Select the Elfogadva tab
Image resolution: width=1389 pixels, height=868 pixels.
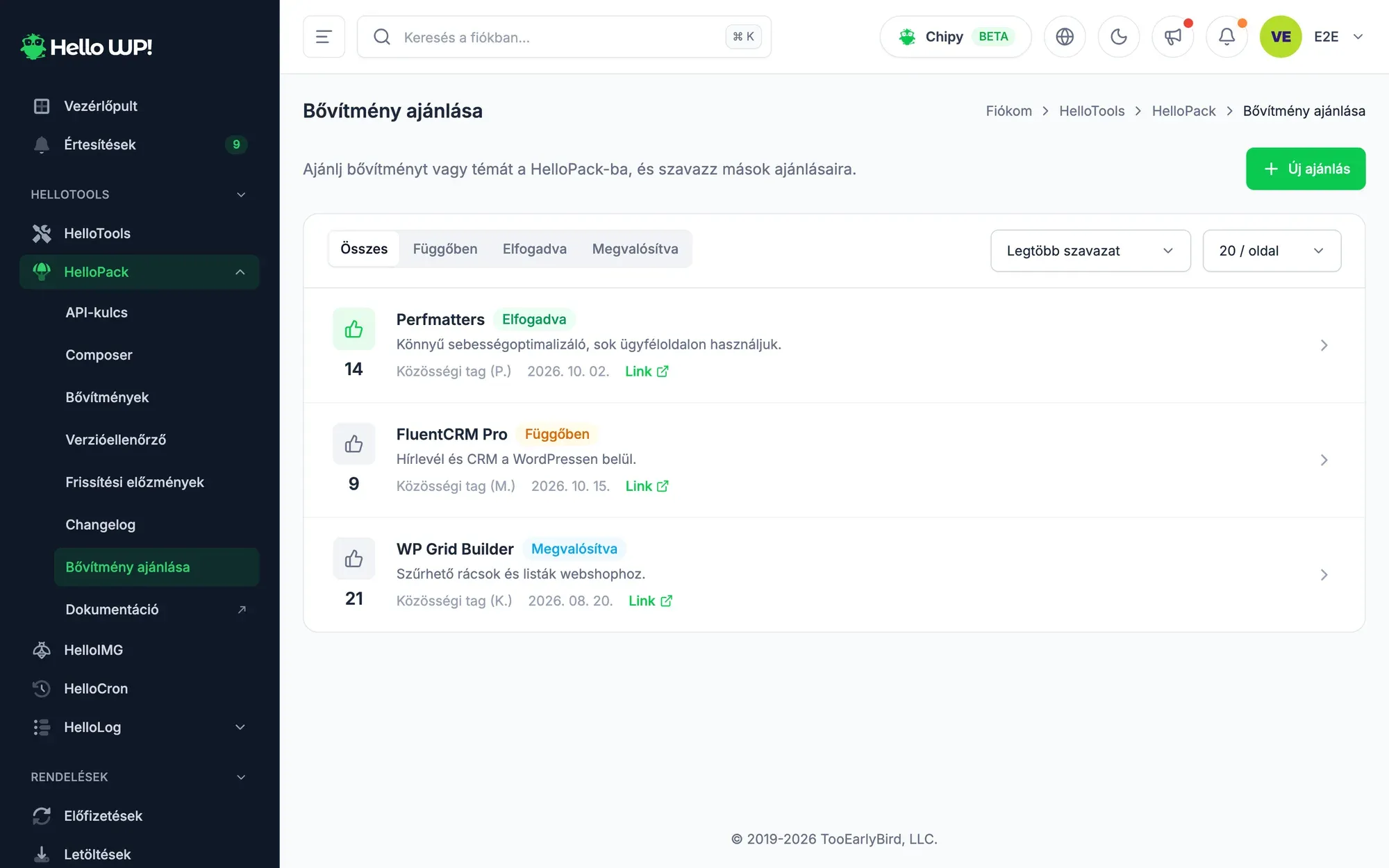[x=535, y=249]
